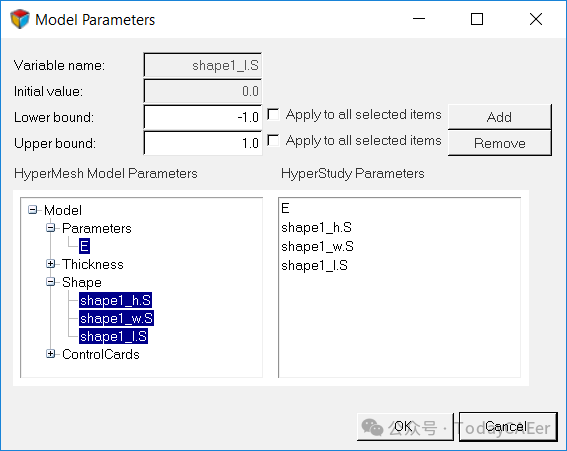Image resolution: width=567 pixels, height=451 pixels.
Task: Collapse the Shape tree node
Action: pos(51,282)
